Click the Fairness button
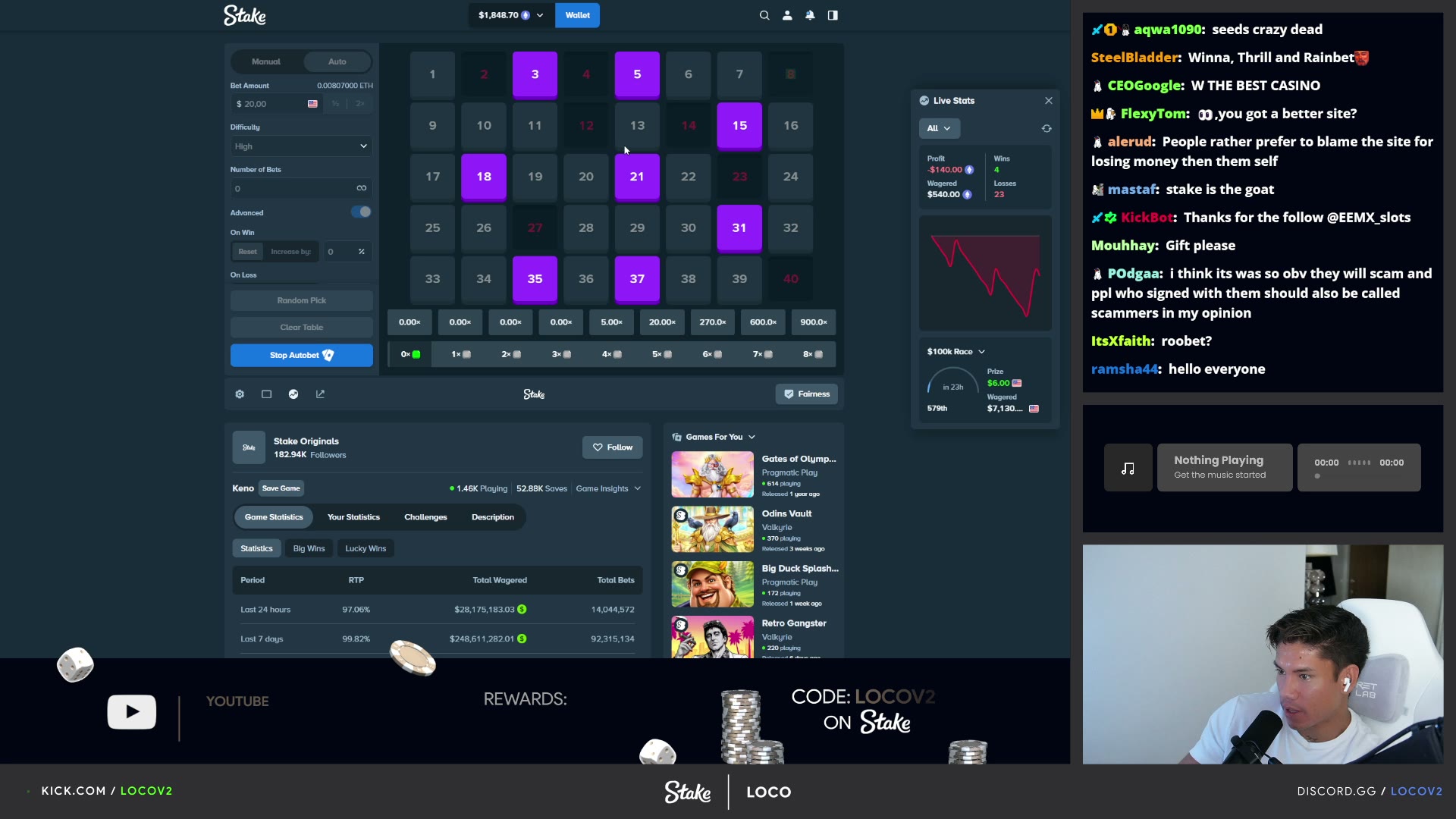Viewport: 1456px width, 819px height. (806, 394)
